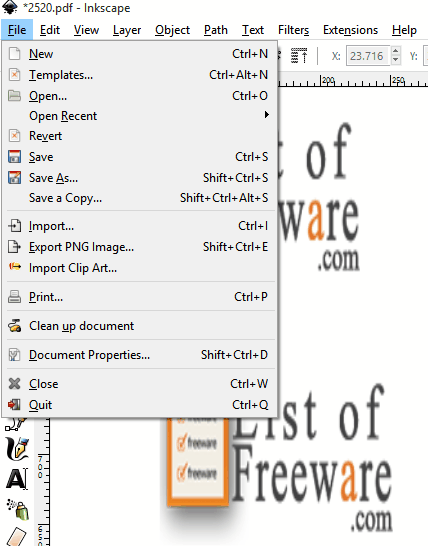428x546 pixels.
Task: Choose Save As... menu entry
Action: click(140, 178)
